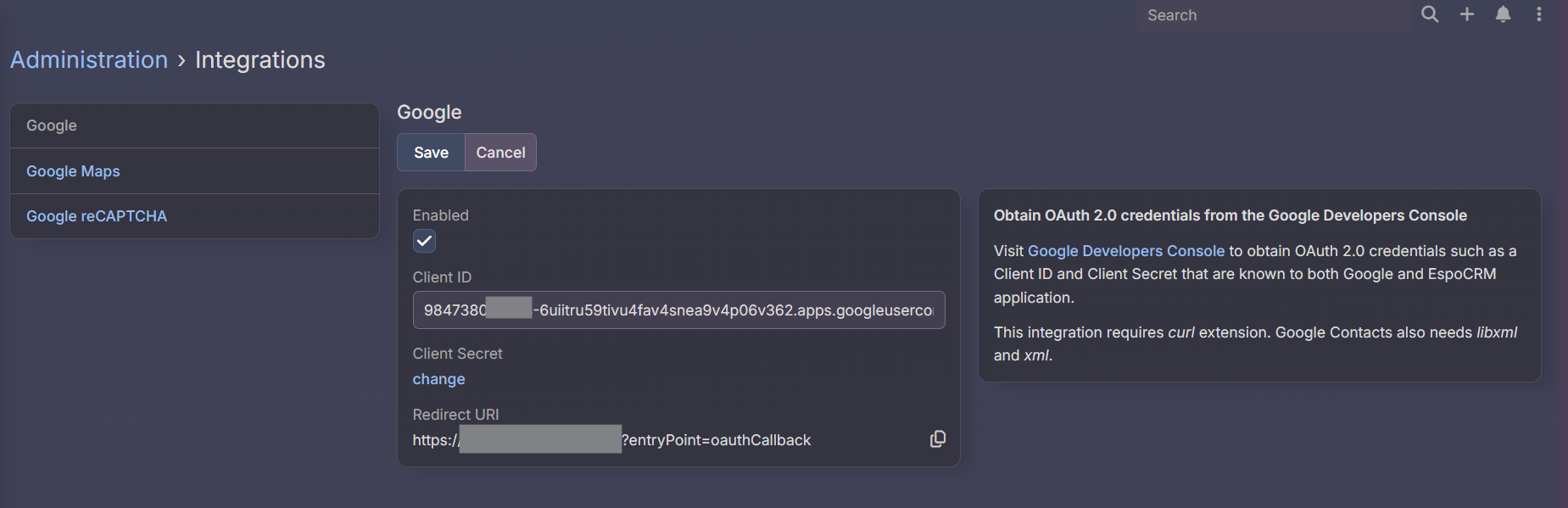1568x508 pixels.
Task: Save the Google integration settings
Action: (x=431, y=153)
